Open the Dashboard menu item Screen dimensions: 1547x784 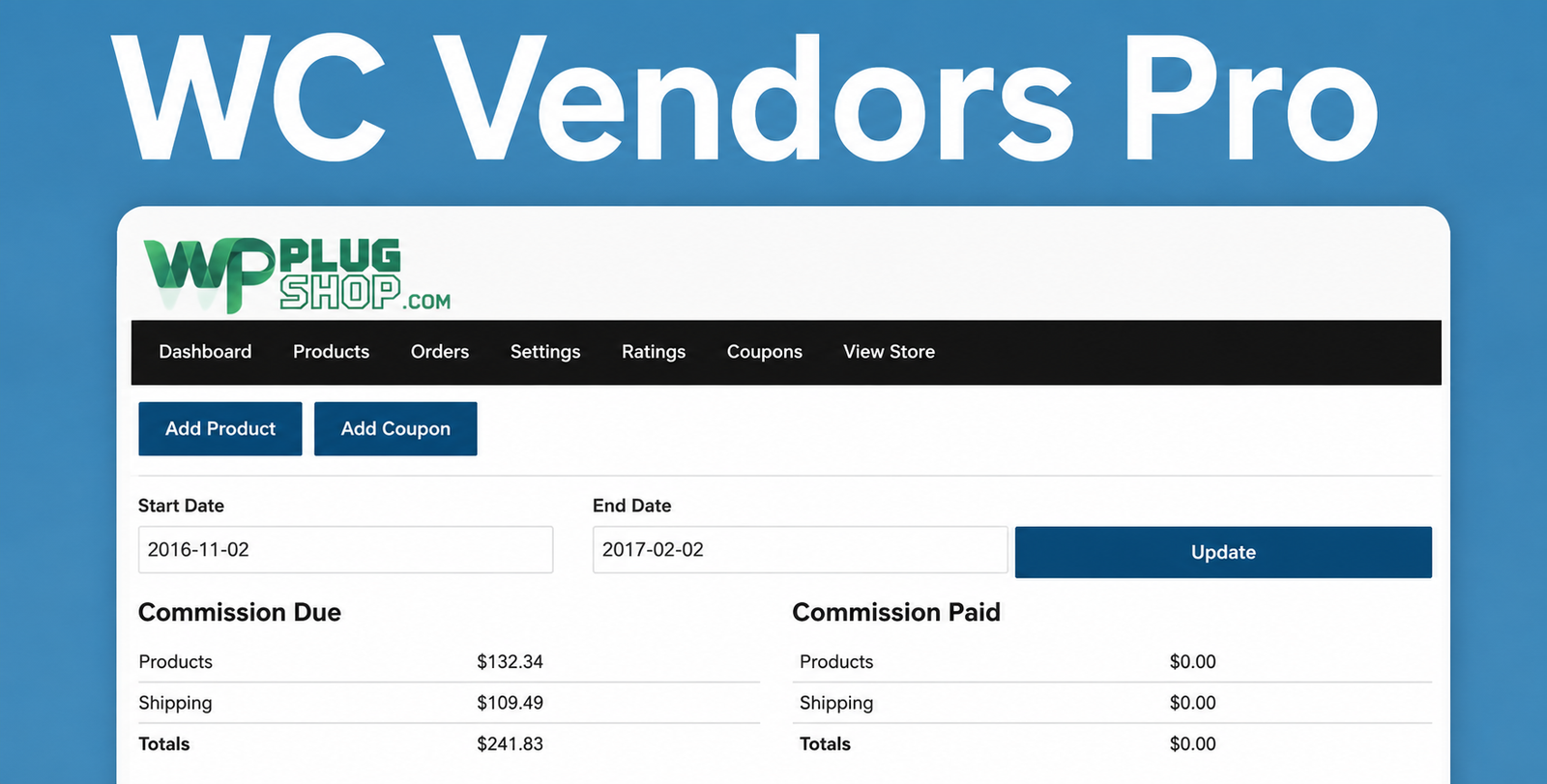click(205, 352)
